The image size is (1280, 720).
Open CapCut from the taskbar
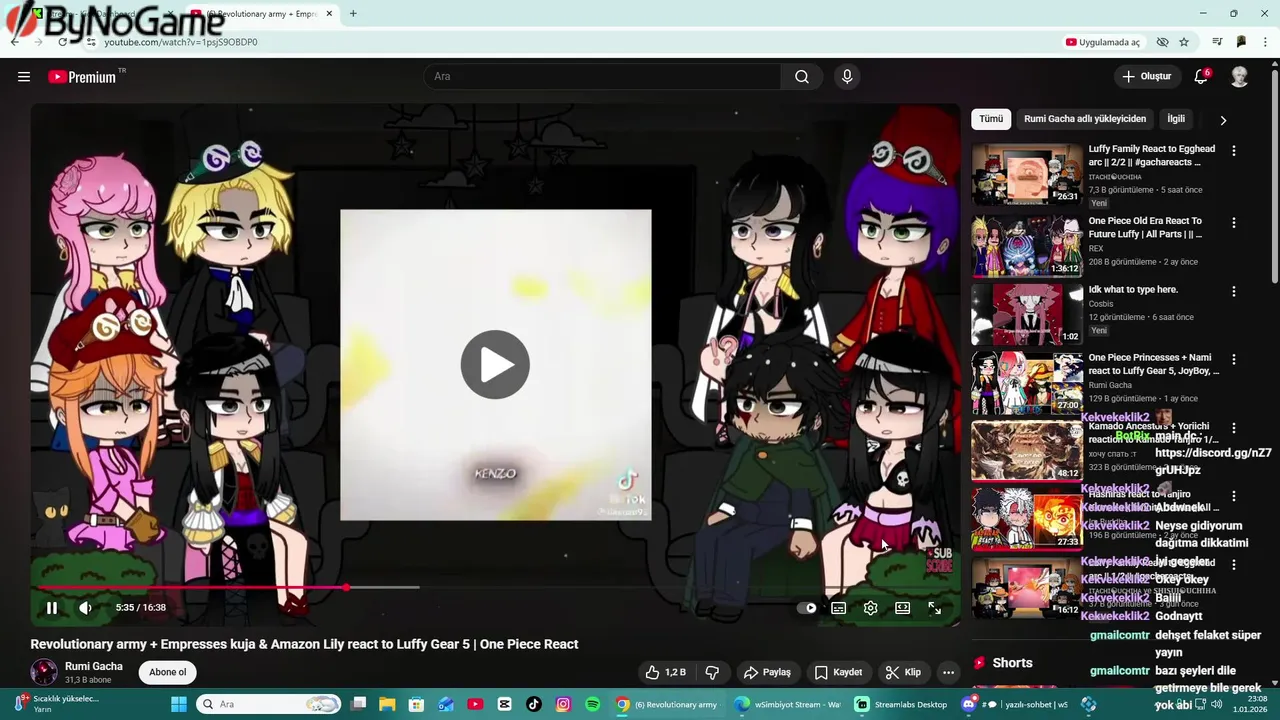pos(504,704)
